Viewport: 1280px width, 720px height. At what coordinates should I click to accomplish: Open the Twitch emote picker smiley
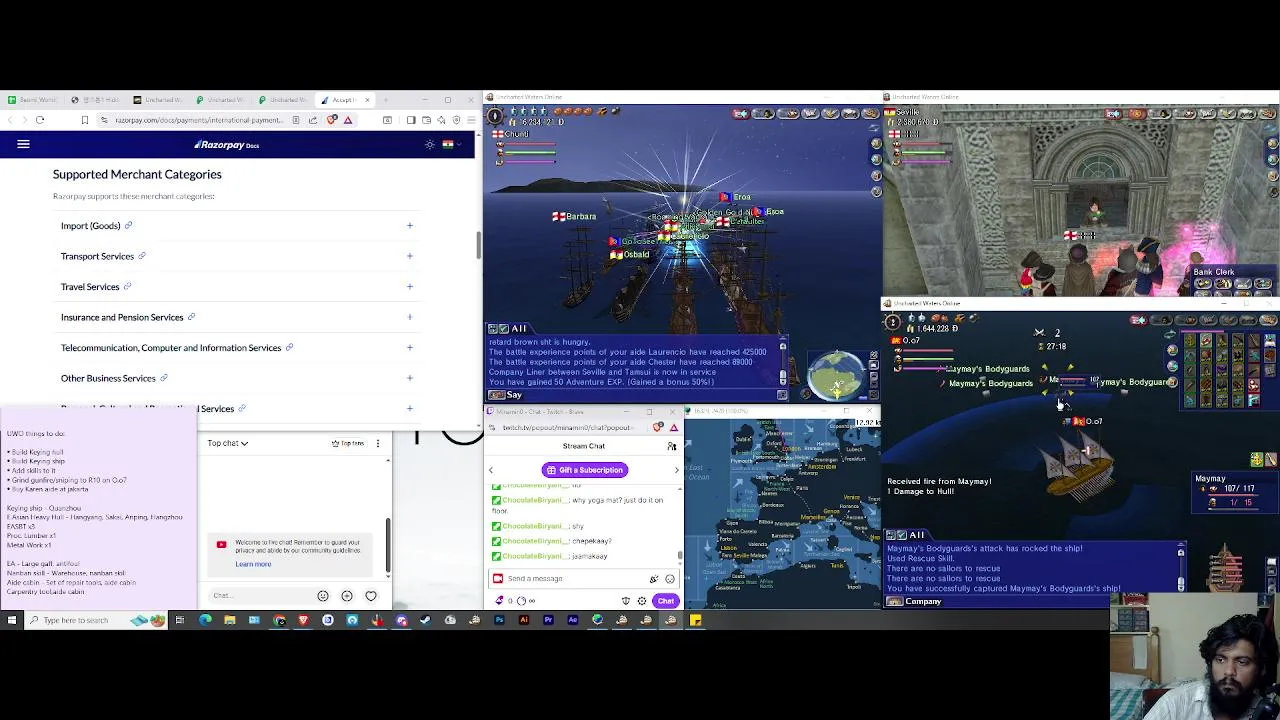[x=670, y=579]
